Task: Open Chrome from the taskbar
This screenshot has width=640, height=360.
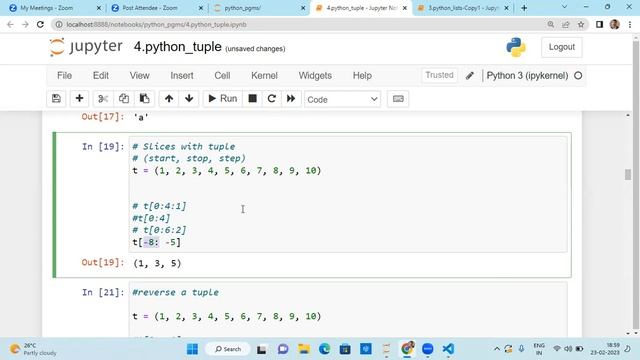Action: 407,349
